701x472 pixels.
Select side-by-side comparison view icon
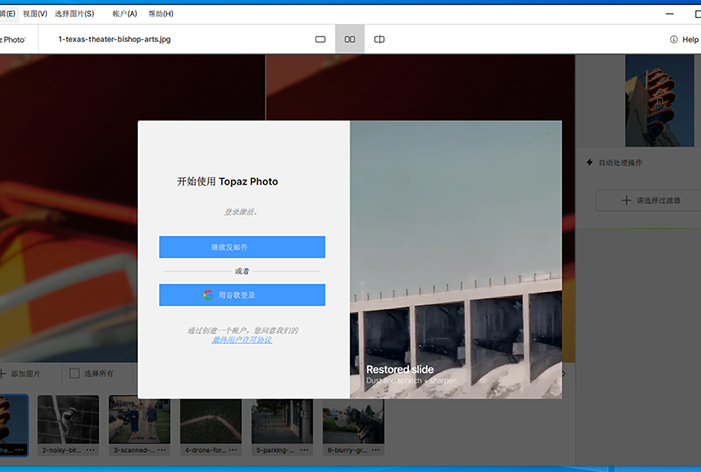click(350, 39)
